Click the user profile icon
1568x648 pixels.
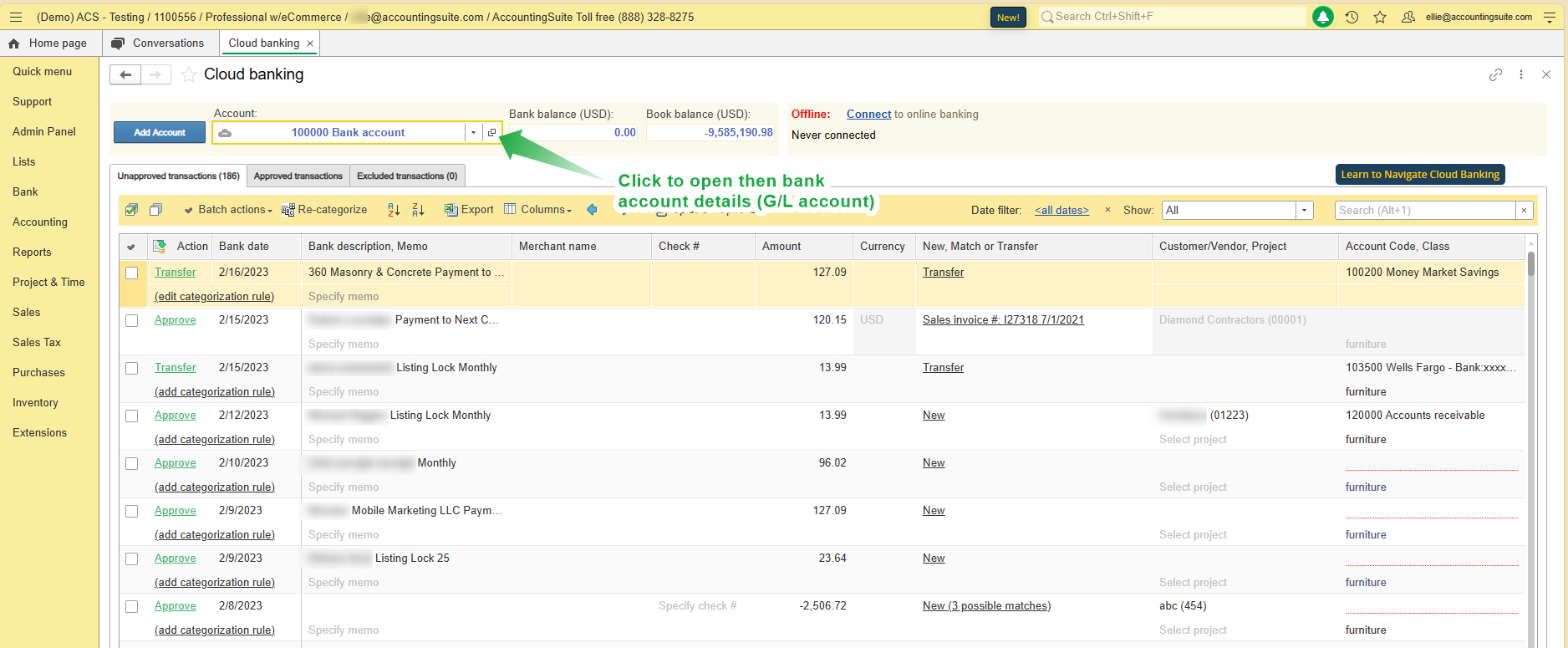[1408, 17]
